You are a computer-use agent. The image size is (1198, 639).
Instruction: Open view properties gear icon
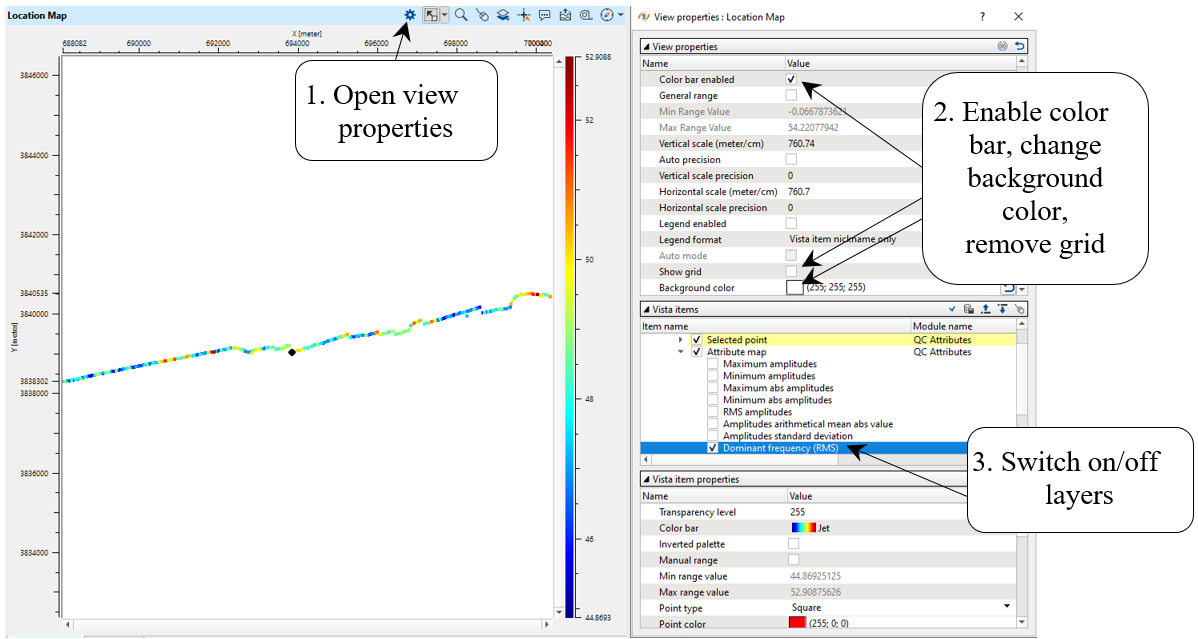click(410, 15)
